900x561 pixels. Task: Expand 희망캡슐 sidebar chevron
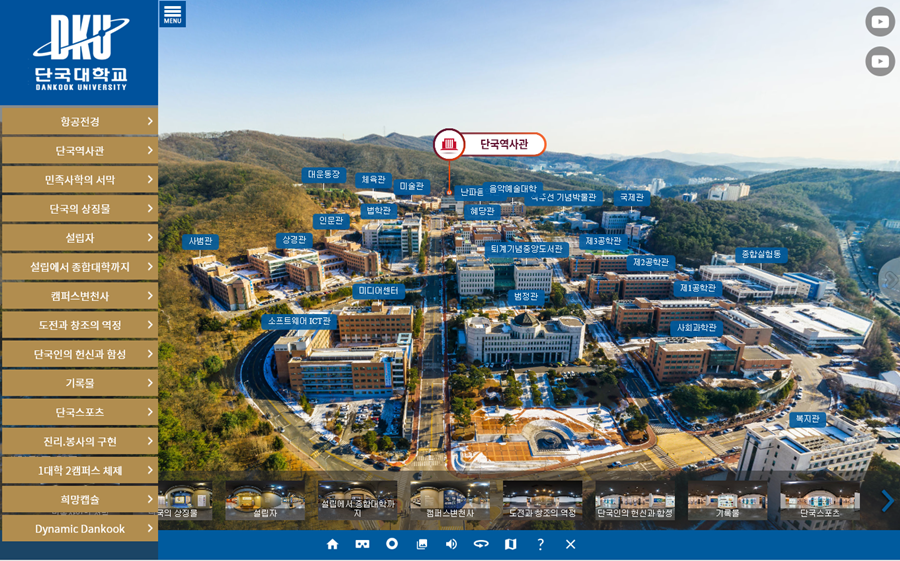tap(150, 500)
